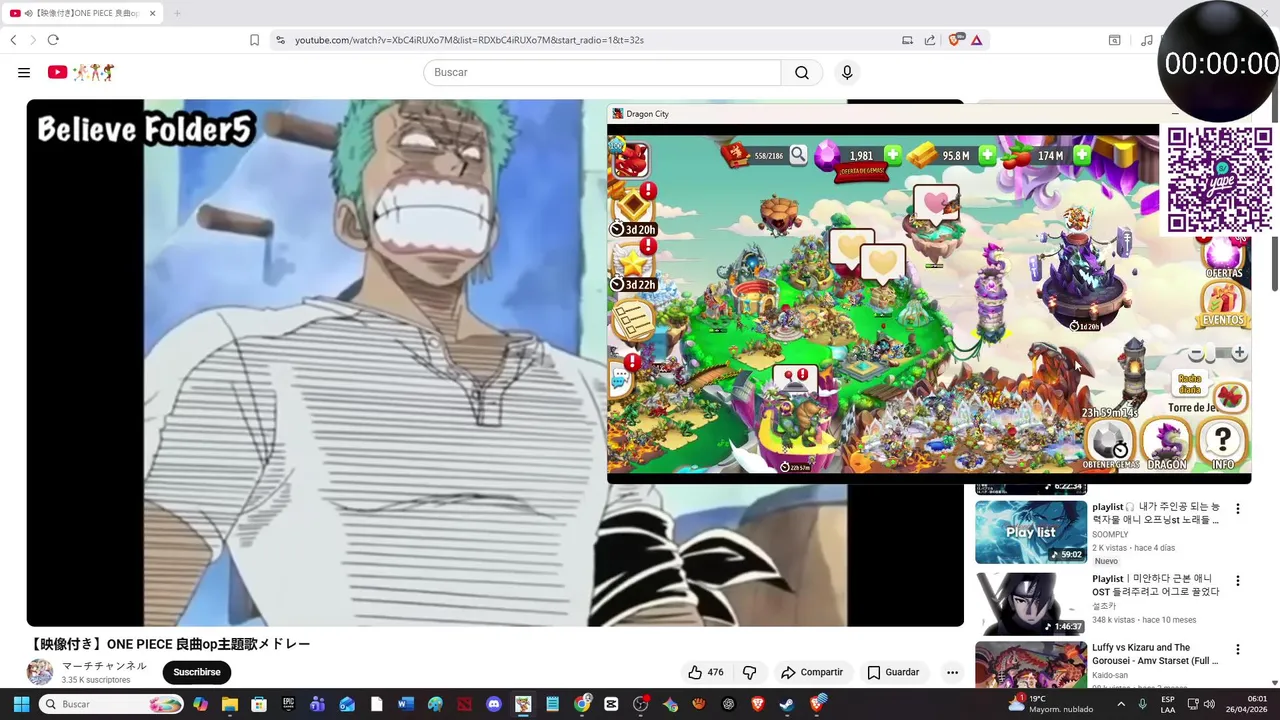The image size is (1280, 720).
Task: Open the マーチチャンネル channel avatar
Action: point(40,672)
